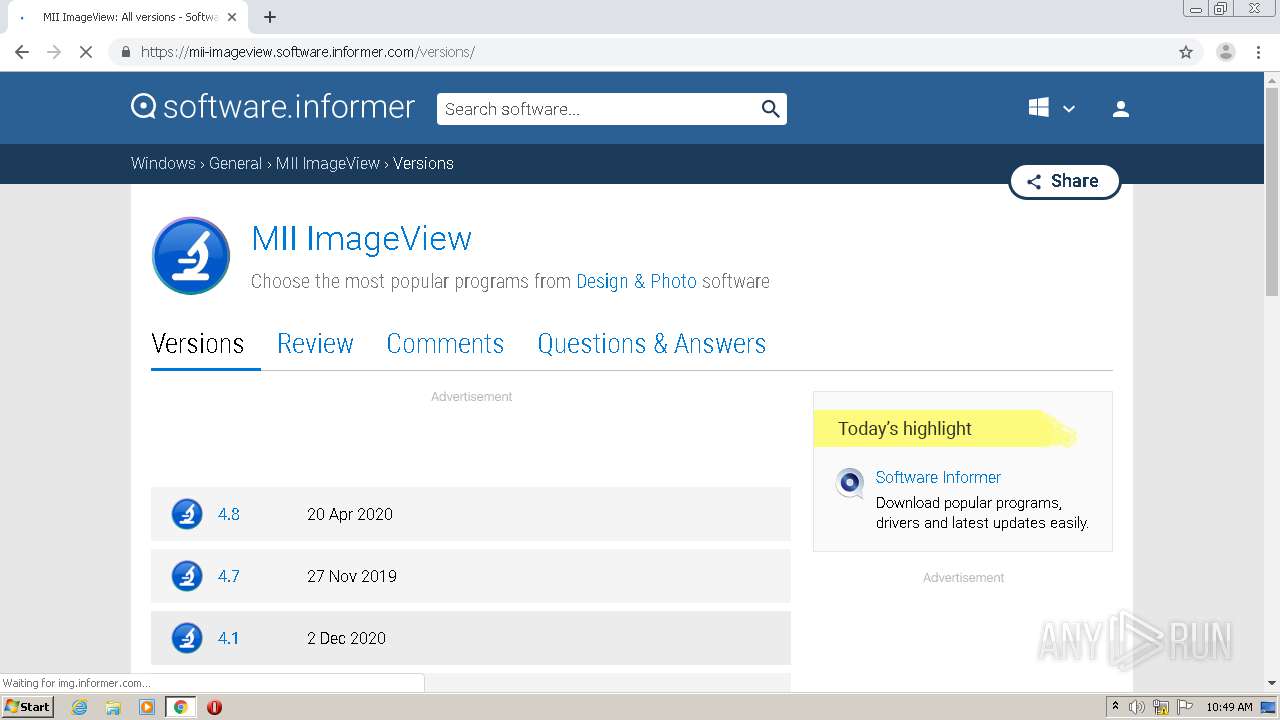Screen dimensions: 1280x720
Task: Switch to the Review tab
Action: (x=315, y=344)
